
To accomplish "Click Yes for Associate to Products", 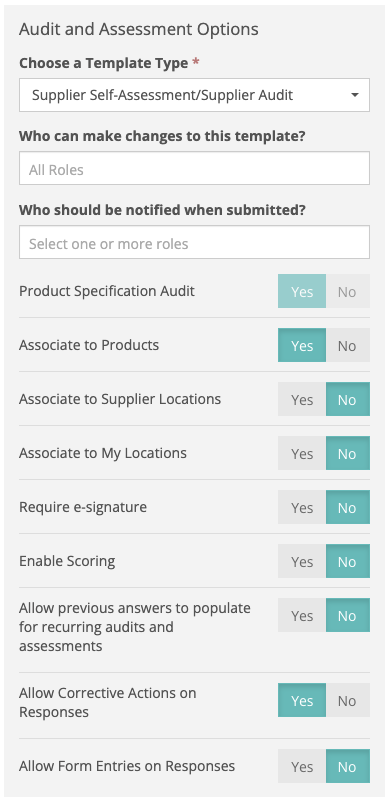I will coord(302,345).
